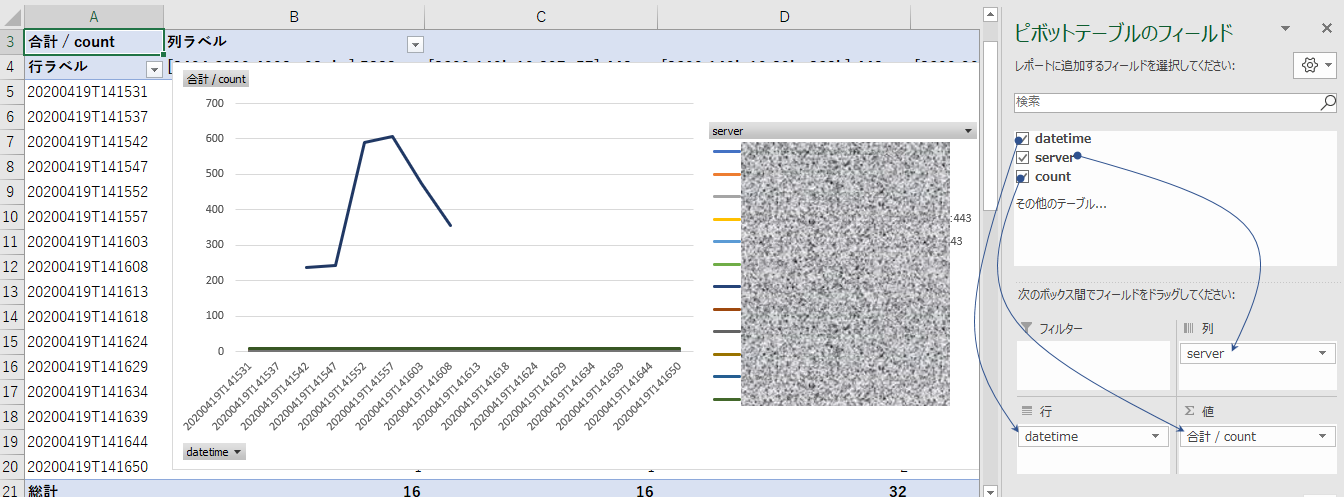Select column header D
This screenshot has height=497, width=1344.
(784, 16)
